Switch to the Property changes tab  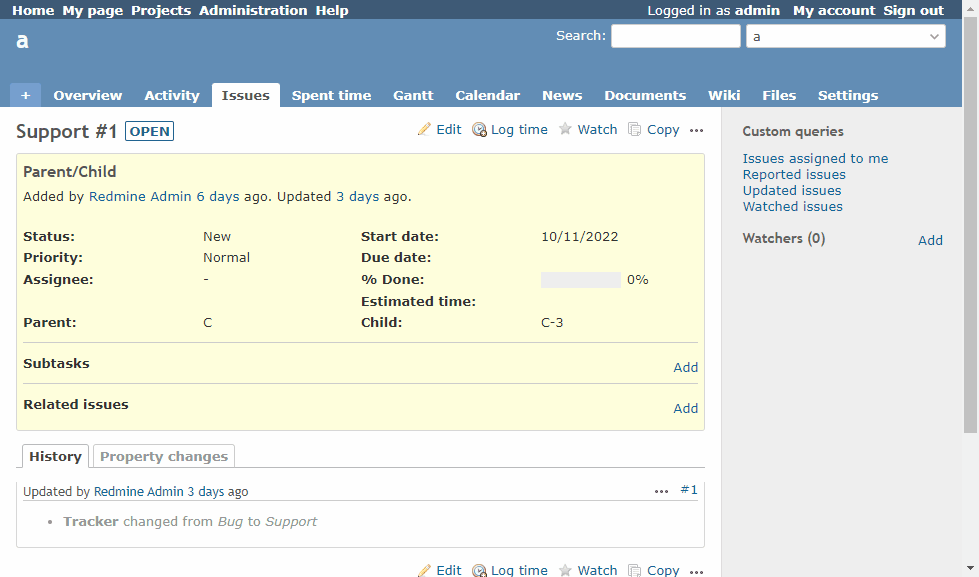click(x=164, y=456)
